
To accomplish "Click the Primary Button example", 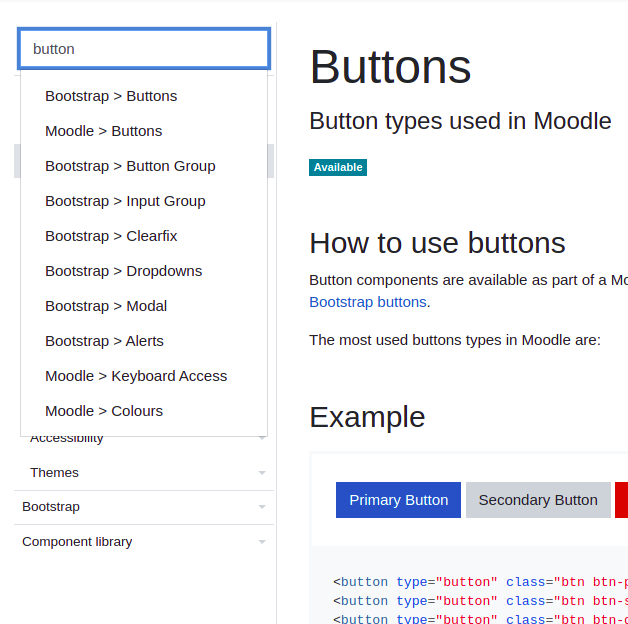I will click(x=398, y=500).
